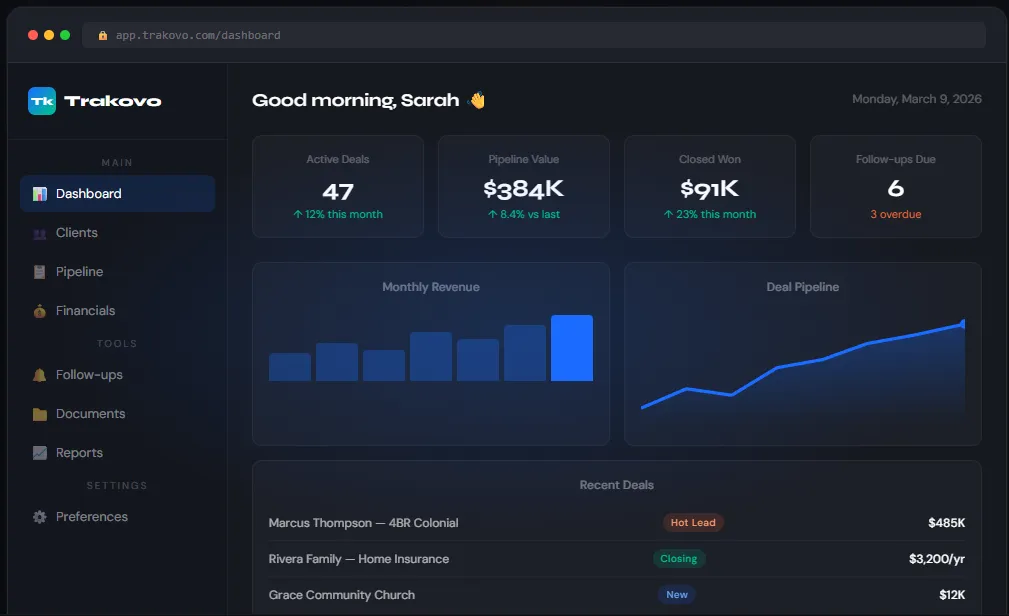Open Preferences settings
Screen dimensions: 1009x616
point(117,517)
